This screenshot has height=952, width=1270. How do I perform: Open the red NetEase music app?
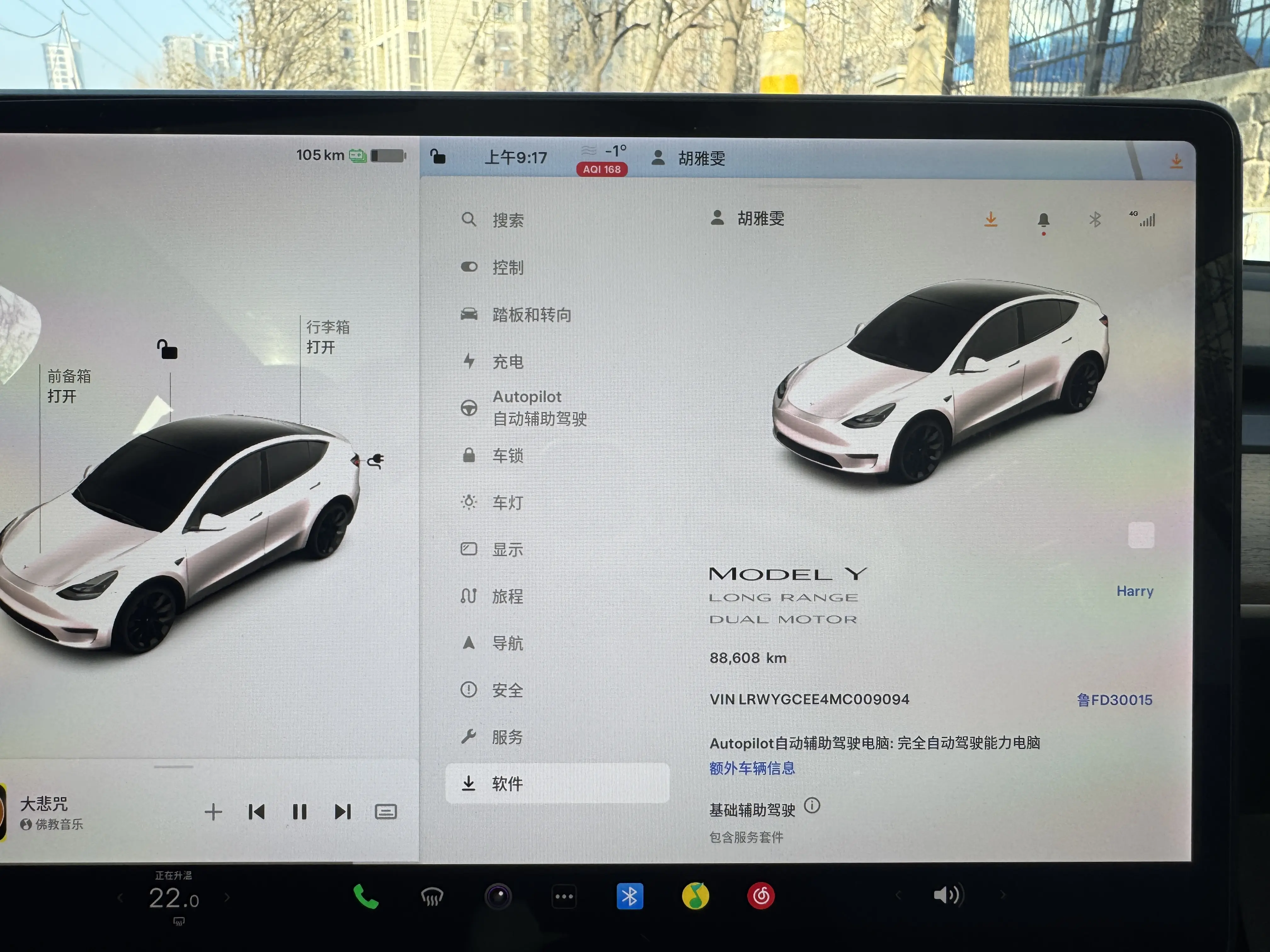click(761, 896)
